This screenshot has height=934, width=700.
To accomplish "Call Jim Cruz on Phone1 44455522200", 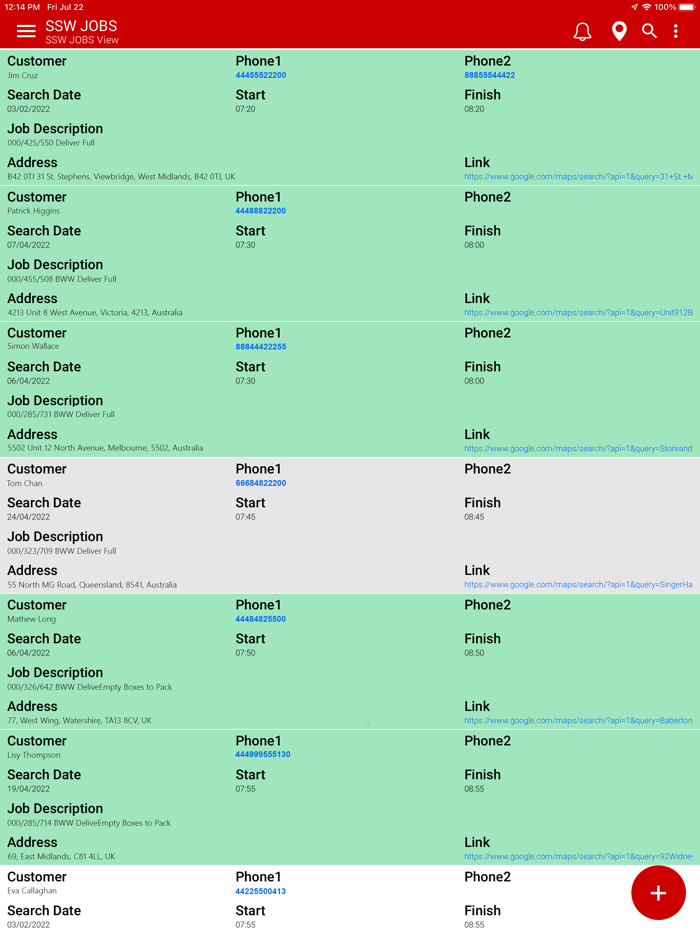I will [x=262, y=75].
